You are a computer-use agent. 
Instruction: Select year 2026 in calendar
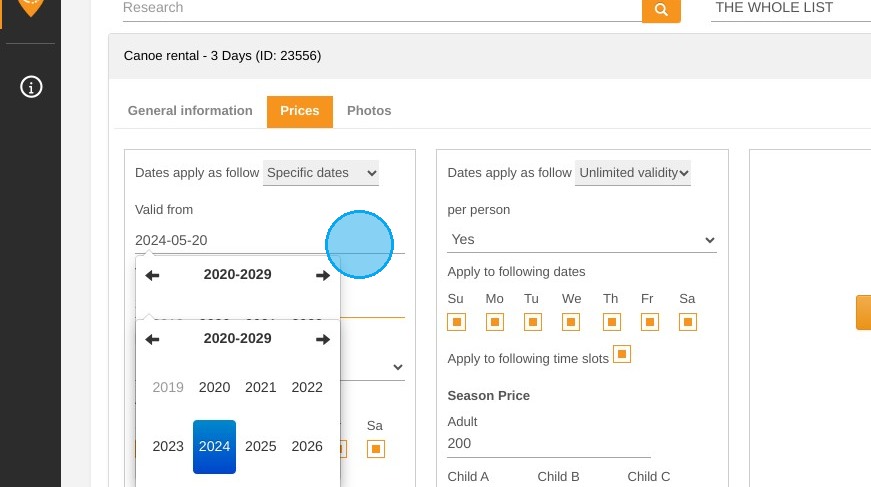click(x=307, y=446)
